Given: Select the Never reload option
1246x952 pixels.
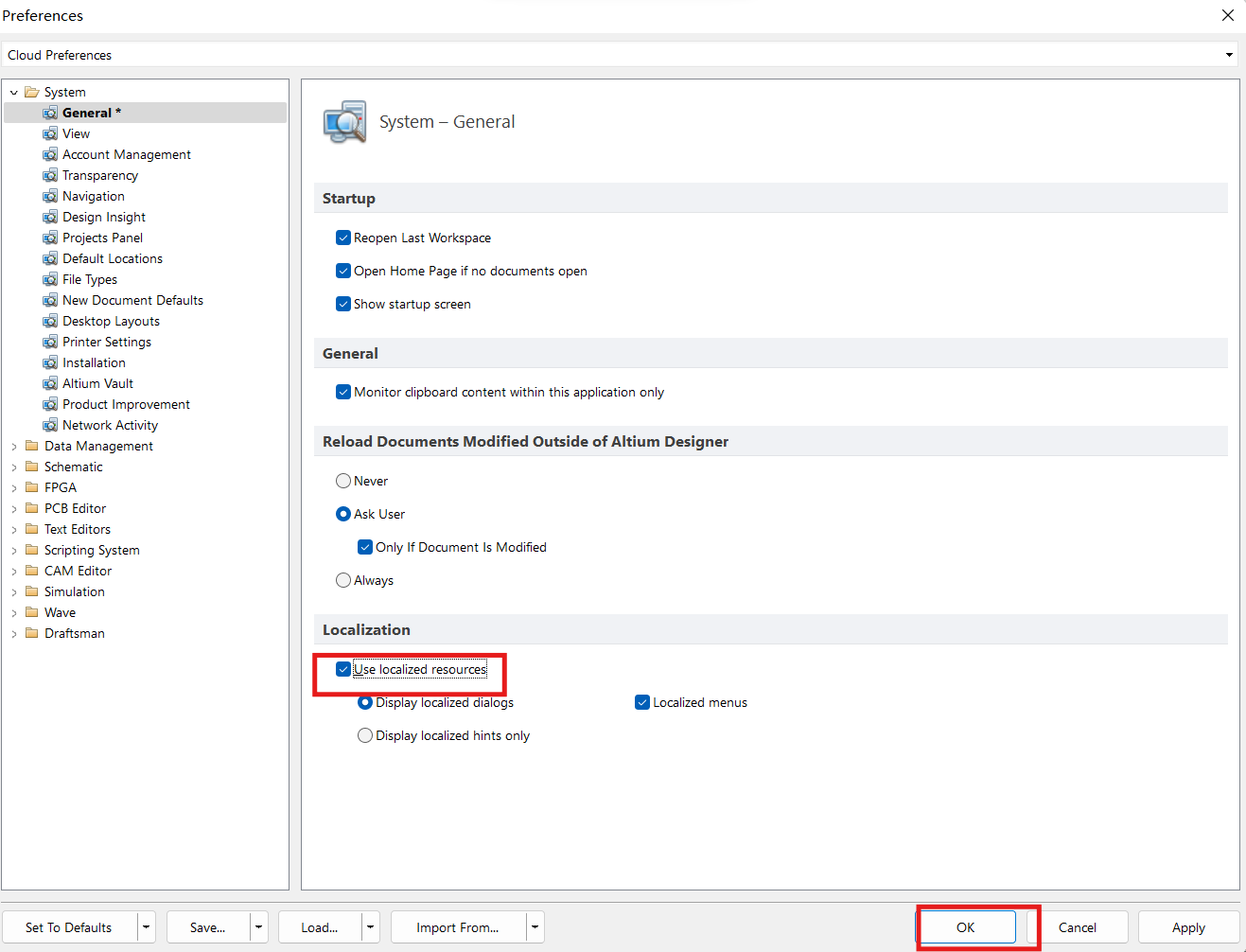Looking at the screenshot, I should [343, 481].
